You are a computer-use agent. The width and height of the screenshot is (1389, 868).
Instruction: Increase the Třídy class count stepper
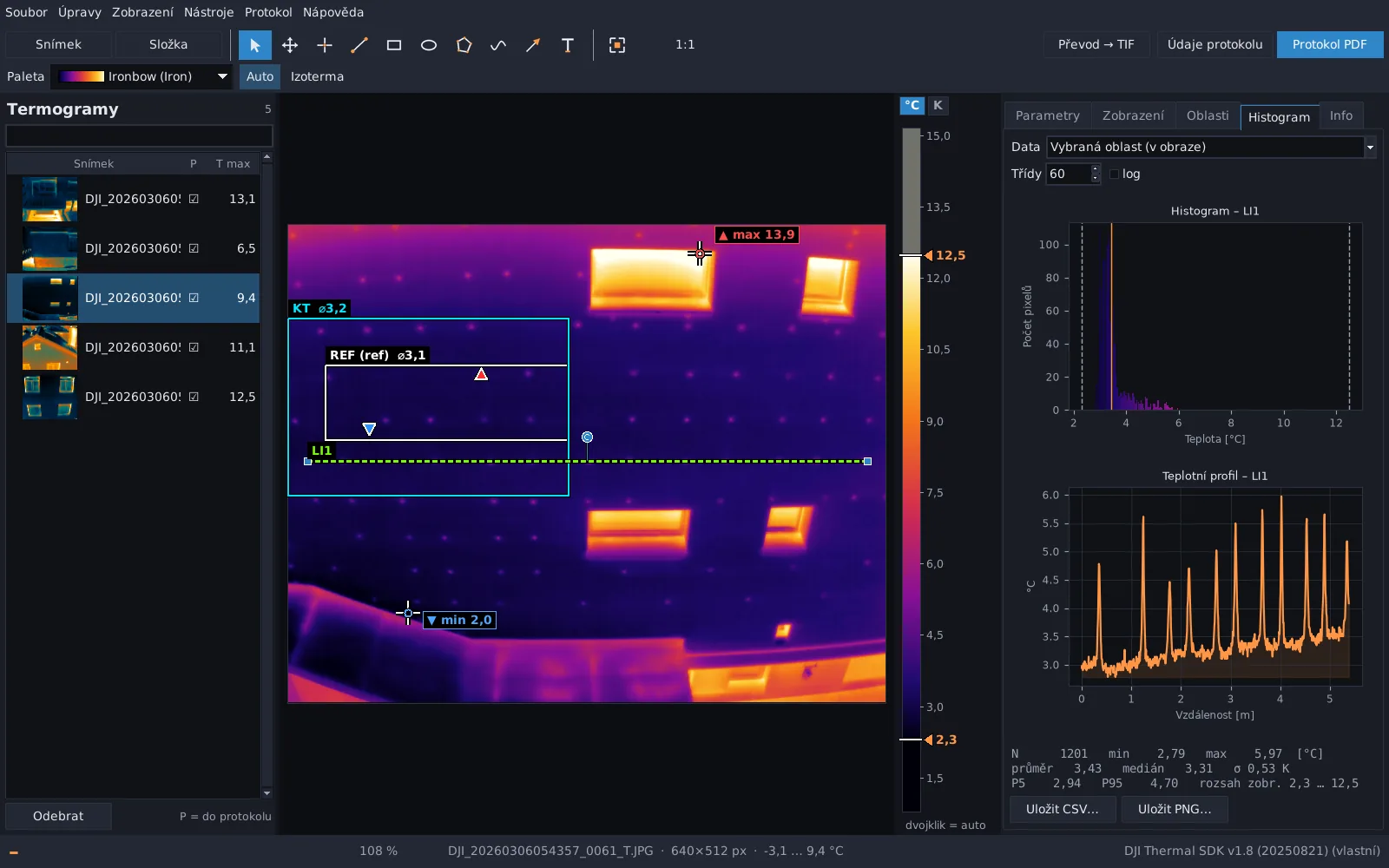(x=1096, y=169)
